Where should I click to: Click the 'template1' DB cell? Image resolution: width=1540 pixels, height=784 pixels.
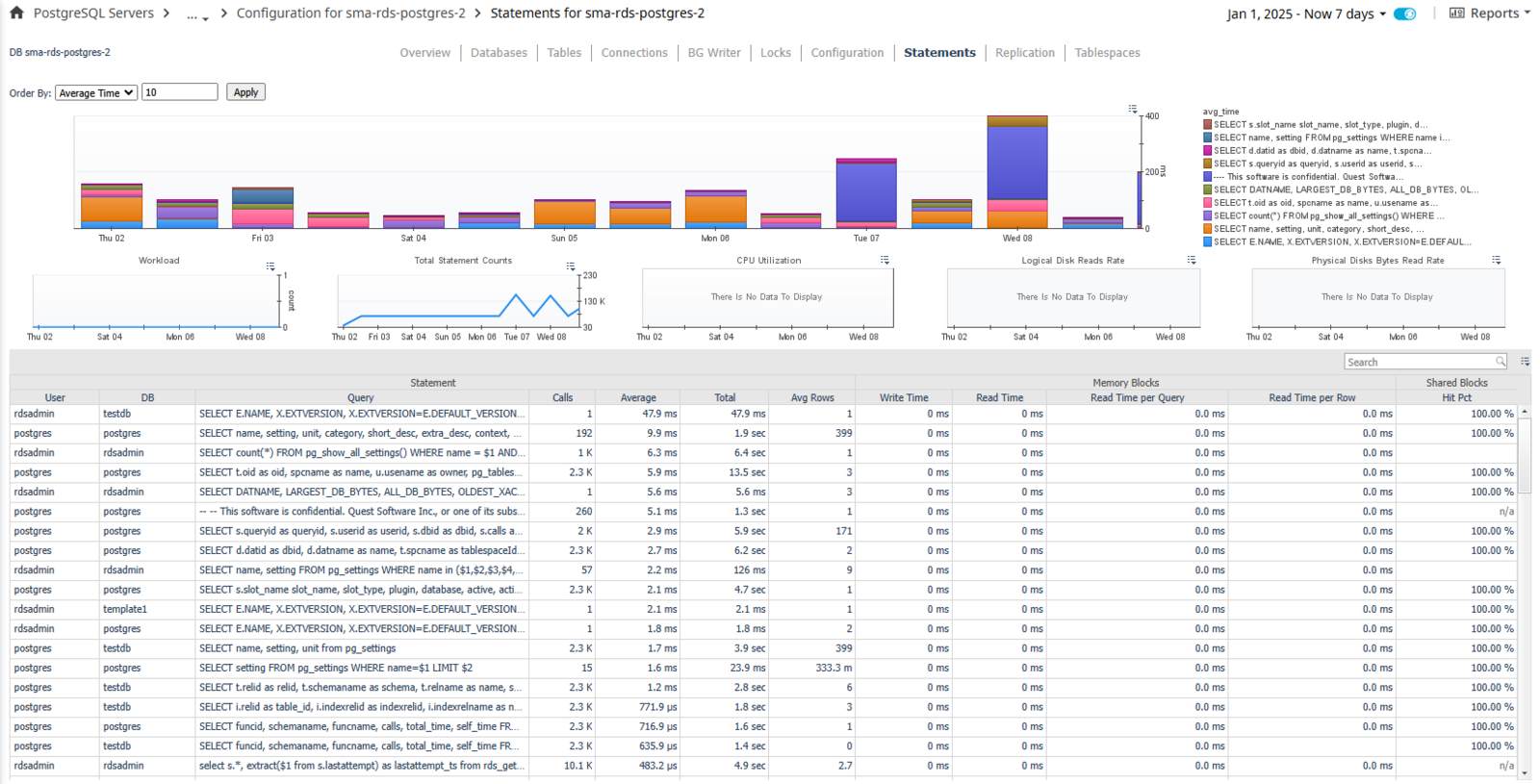click(147, 609)
